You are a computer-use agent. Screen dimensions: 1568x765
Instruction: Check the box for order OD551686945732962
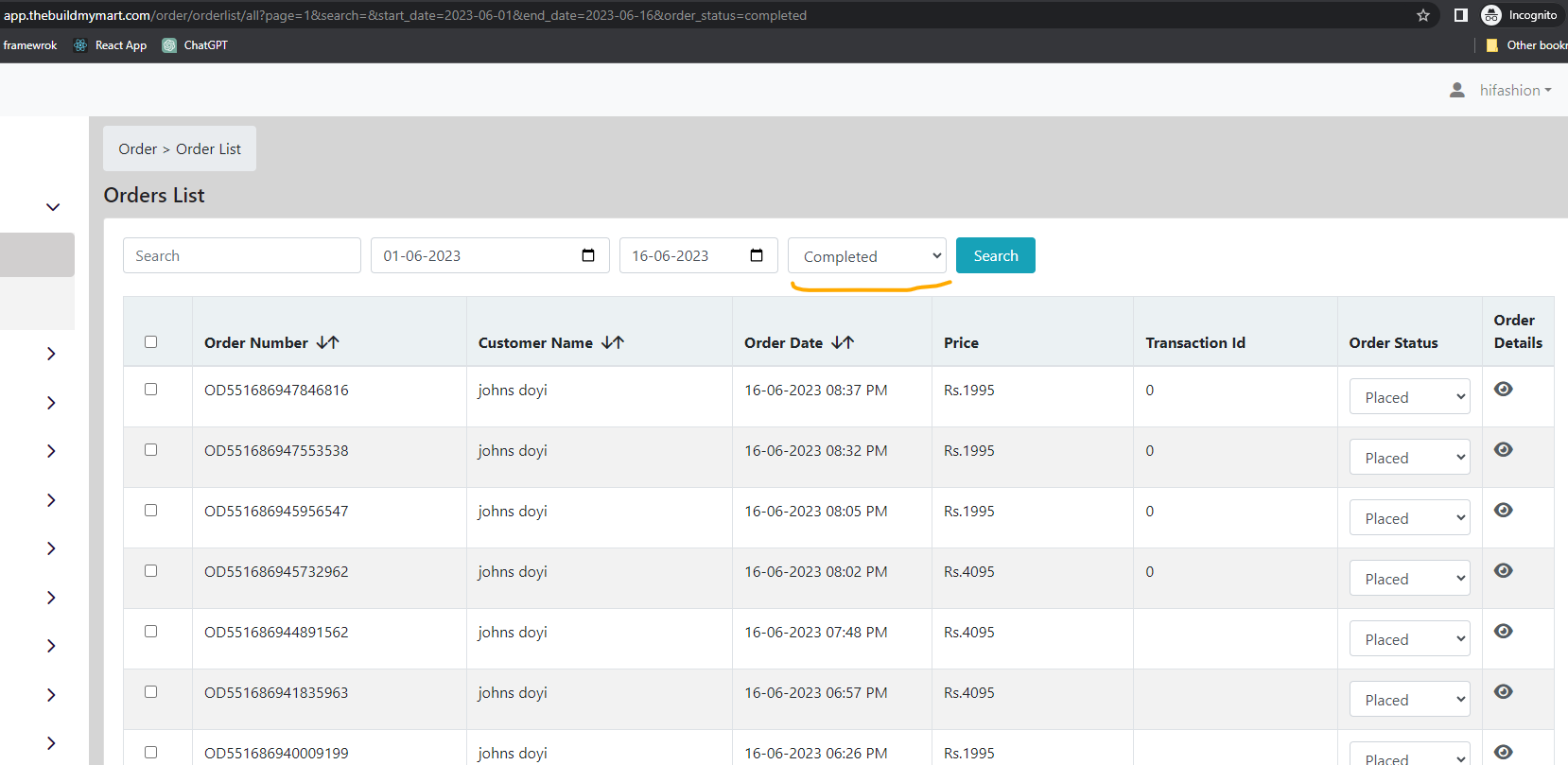151,571
